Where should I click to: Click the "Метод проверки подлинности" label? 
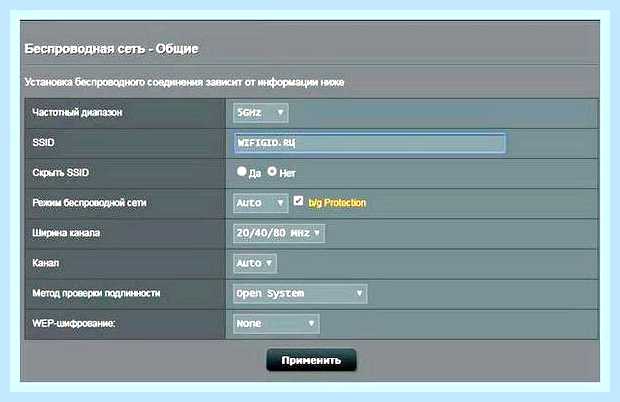click(96, 293)
